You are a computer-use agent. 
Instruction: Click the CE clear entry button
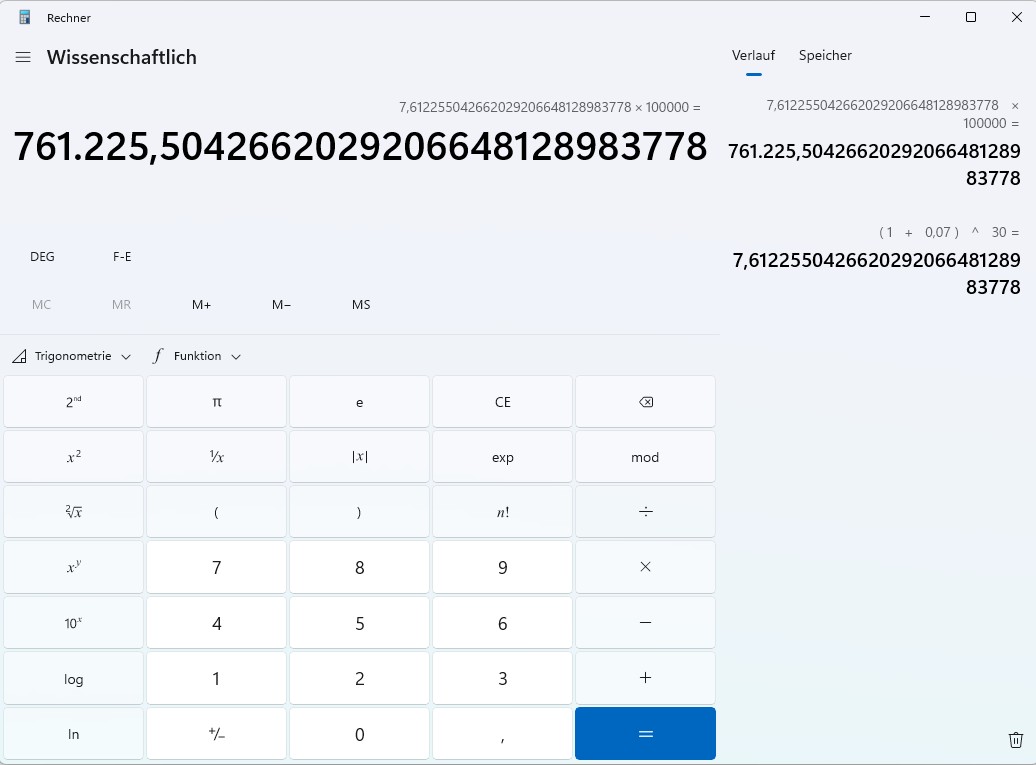click(x=502, y=402)
